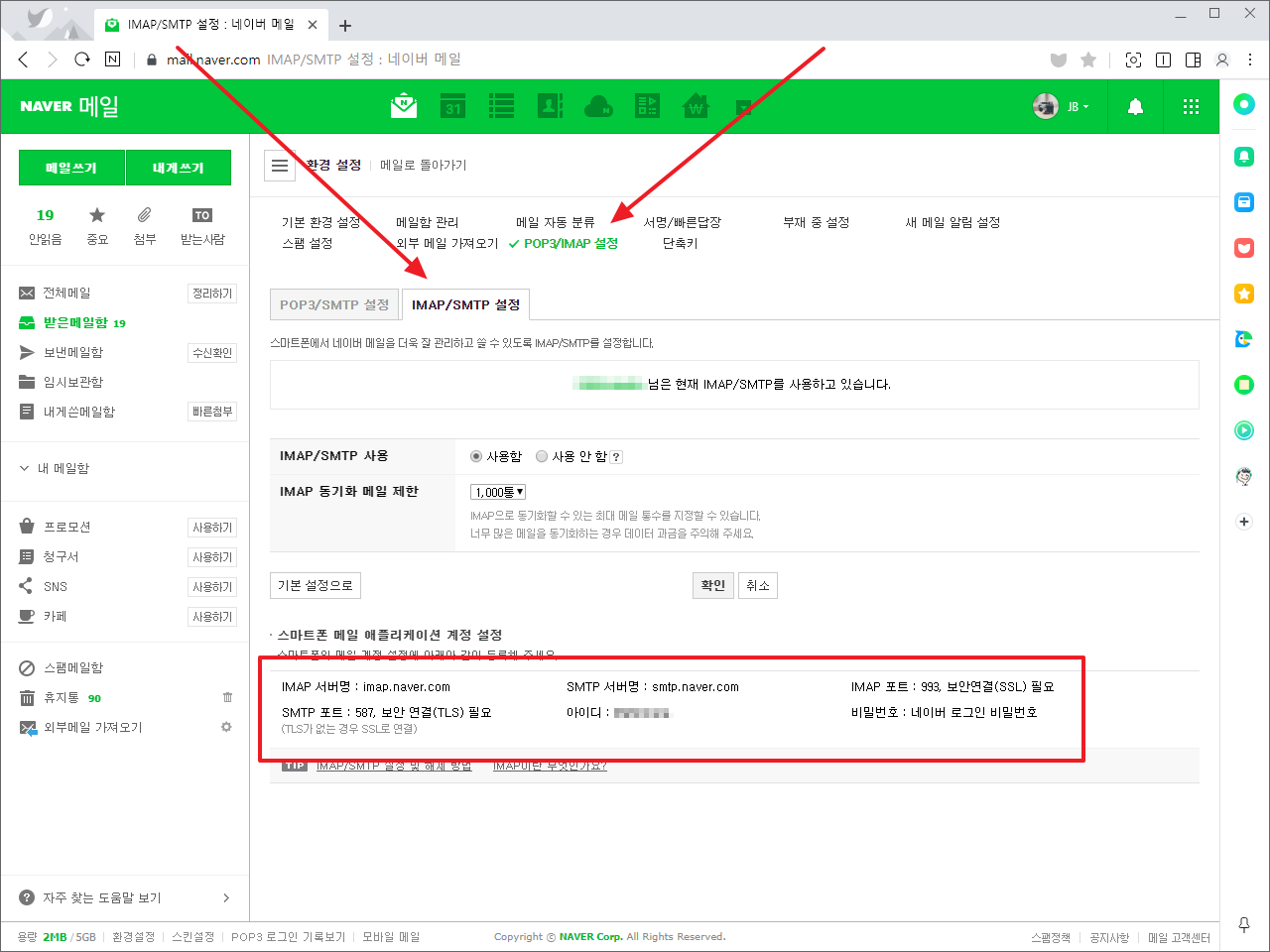Viewport: 1270px width, 952px height.
Task: Open 단축키 settings menu
Action: (x=681, y=243)
